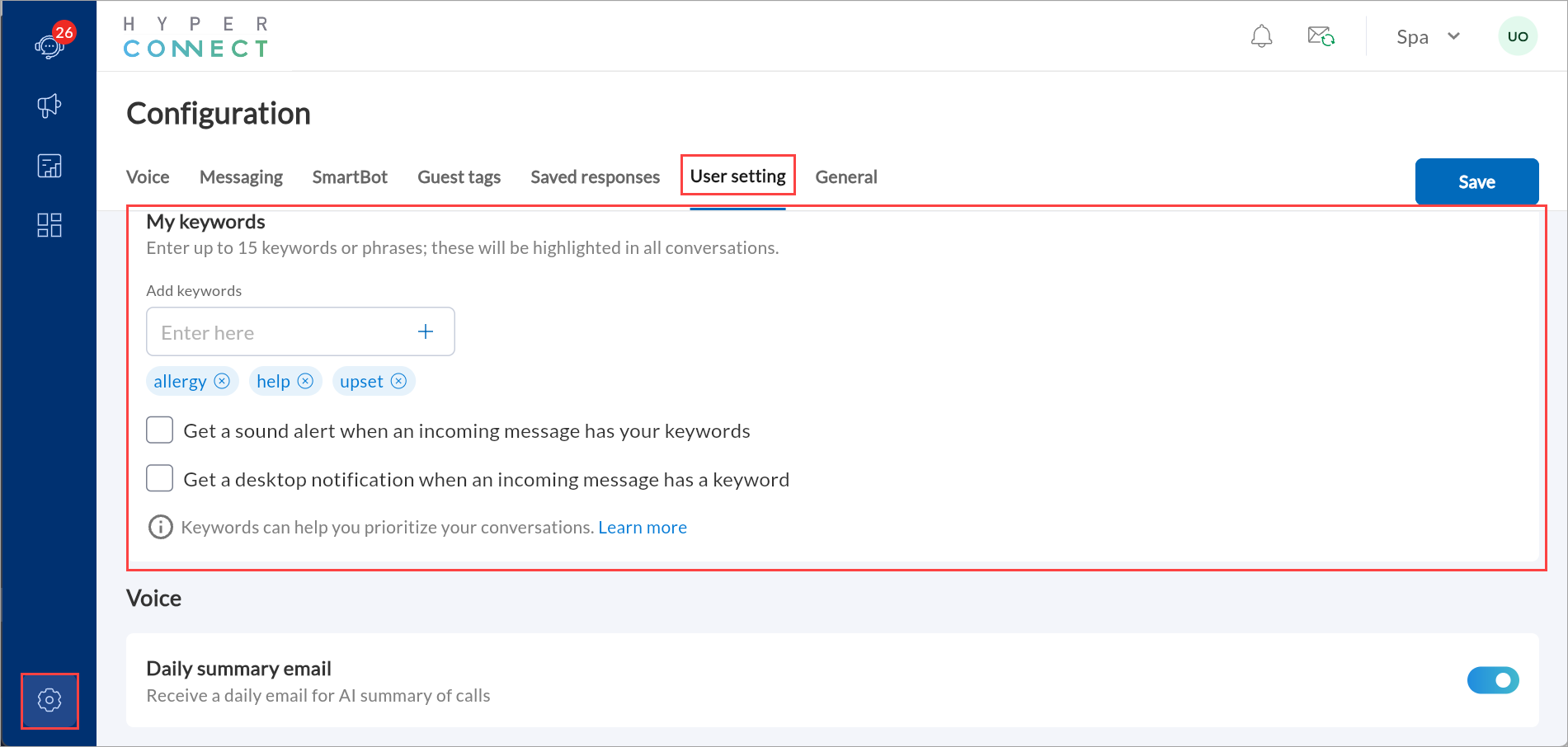Remove the allergy keyword tag
This screenshot has height=747, width=1568.
pos(222,381)
